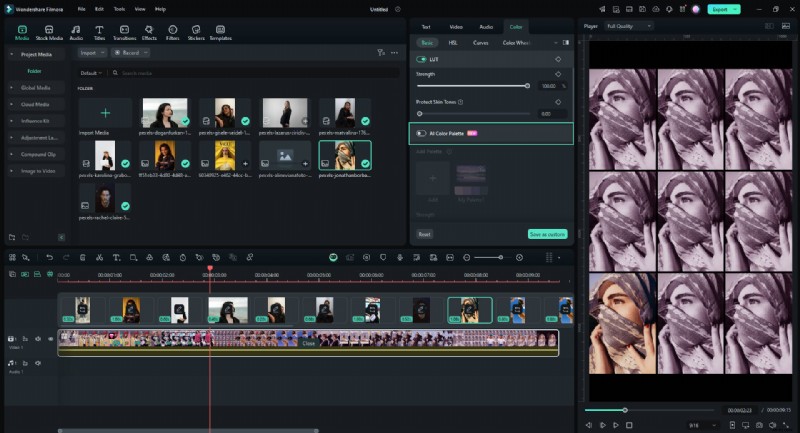The width and height of the screenshot is (800, 433).
Task: Enable the AI Color Palette toggle
Action: click(x=421, y=133)
